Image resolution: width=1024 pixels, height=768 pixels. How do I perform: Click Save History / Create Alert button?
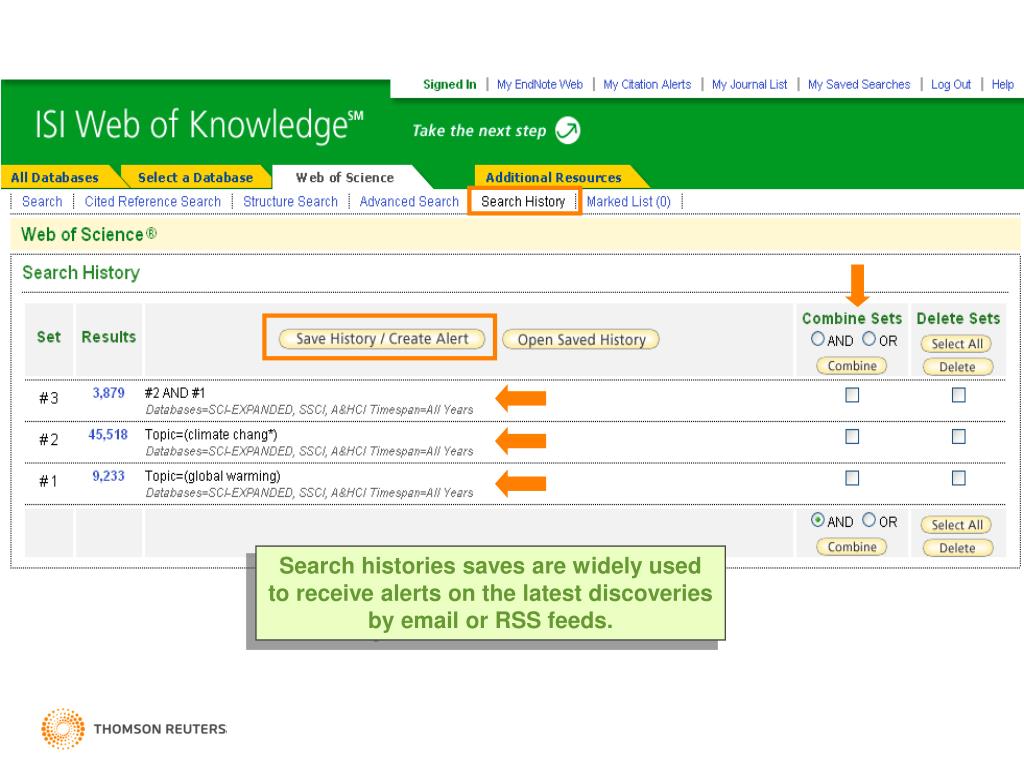pyautogui.click(x=382, y=339)
